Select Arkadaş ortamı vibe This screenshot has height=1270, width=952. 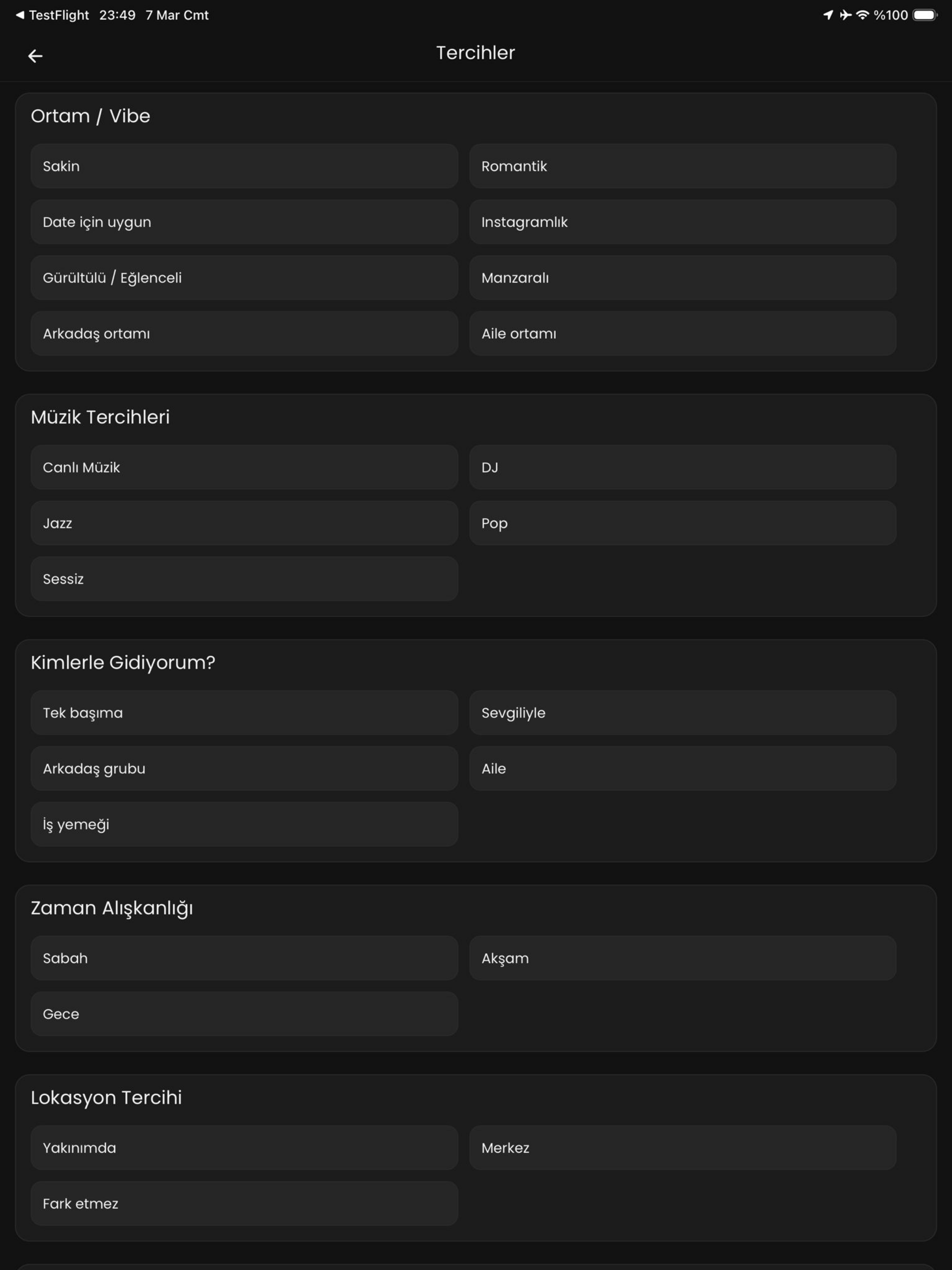(x=244, y=333)
